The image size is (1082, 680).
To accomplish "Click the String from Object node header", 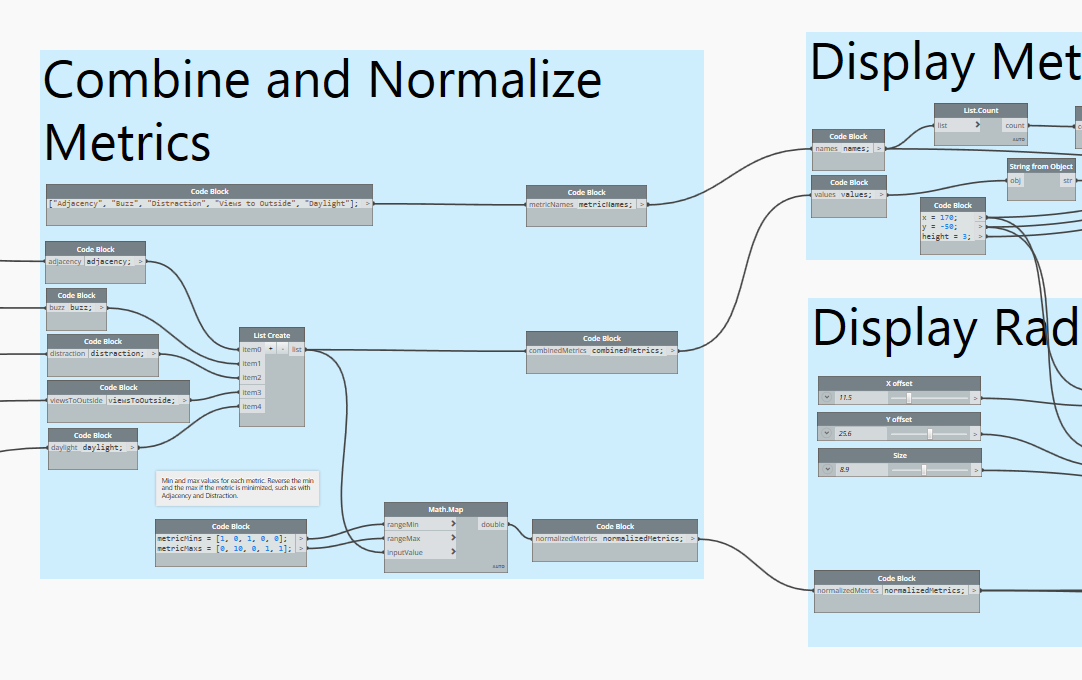I will 1041,166.
